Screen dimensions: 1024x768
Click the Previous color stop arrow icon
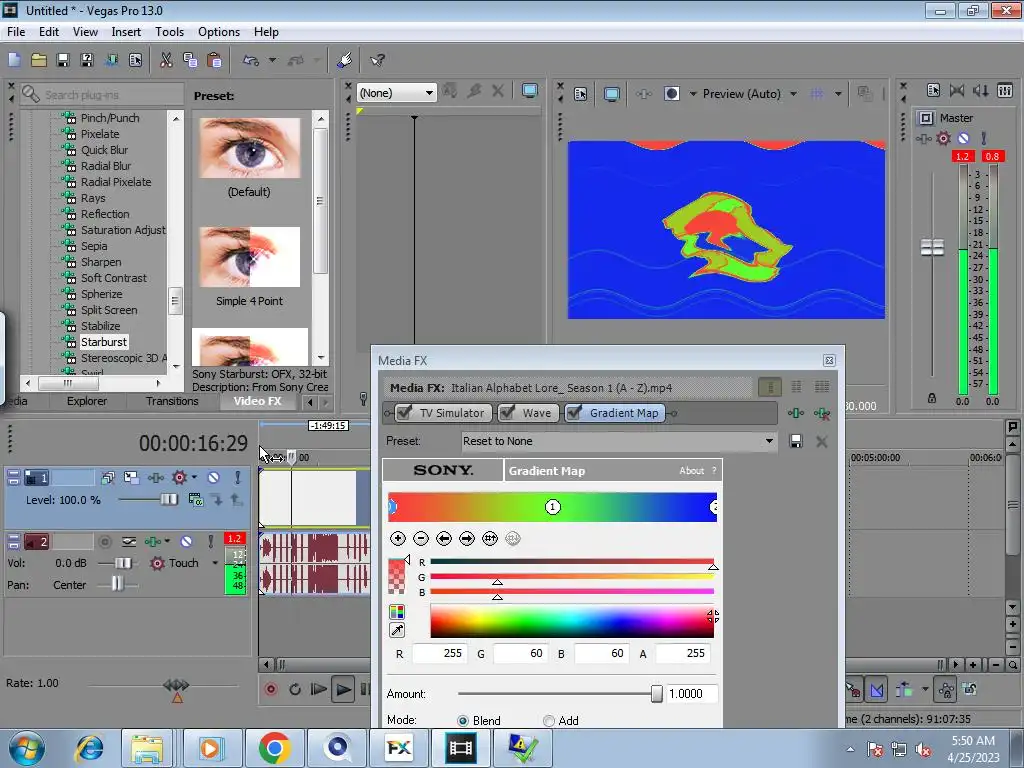(444, 538)
